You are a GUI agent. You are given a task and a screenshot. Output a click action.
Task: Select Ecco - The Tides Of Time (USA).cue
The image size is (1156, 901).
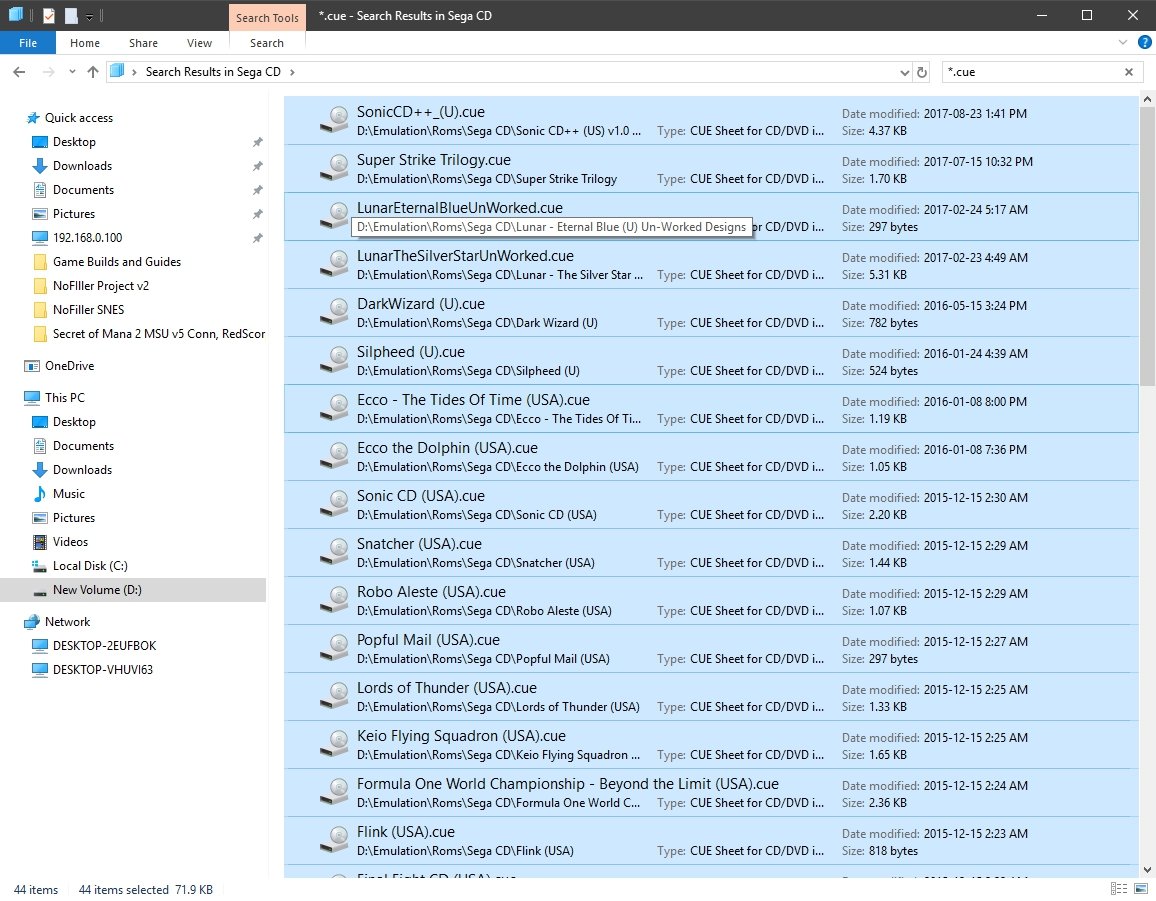(711, 408)
